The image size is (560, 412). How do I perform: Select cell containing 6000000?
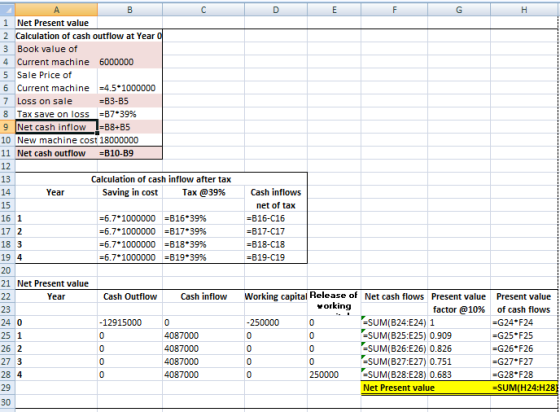point(130,62)
